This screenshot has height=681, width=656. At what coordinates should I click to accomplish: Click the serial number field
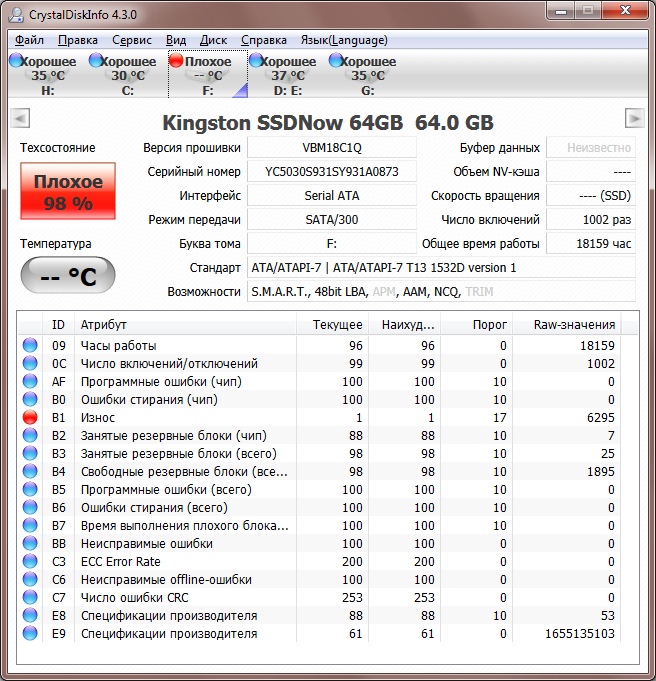(331, 172)
